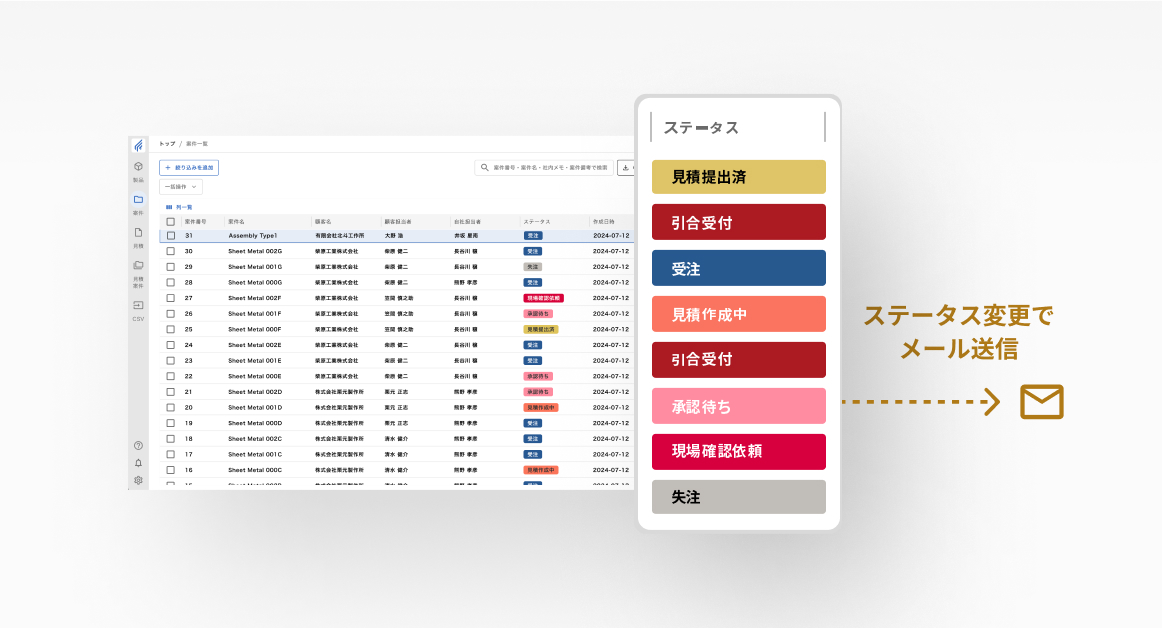Select the 案件 folder icon in sidebar

point(138,200)
